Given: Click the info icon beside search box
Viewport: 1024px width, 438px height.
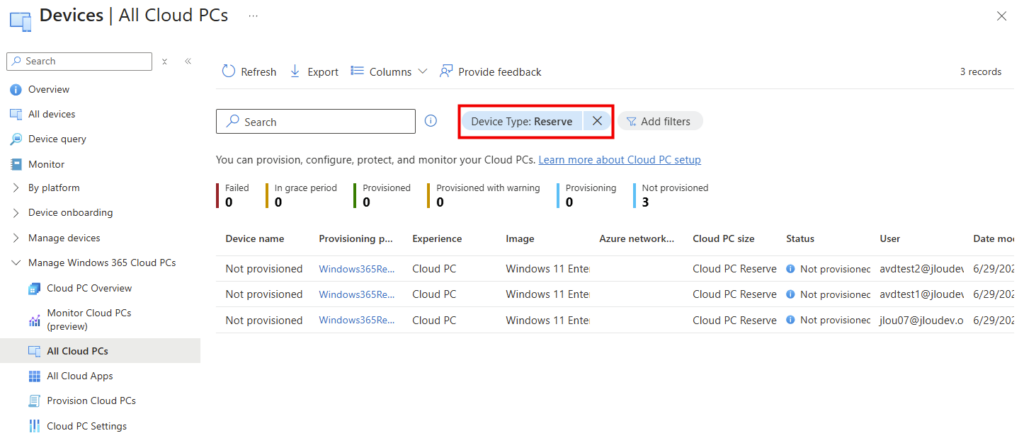Looking at the screenshot, I should point(430,121).
